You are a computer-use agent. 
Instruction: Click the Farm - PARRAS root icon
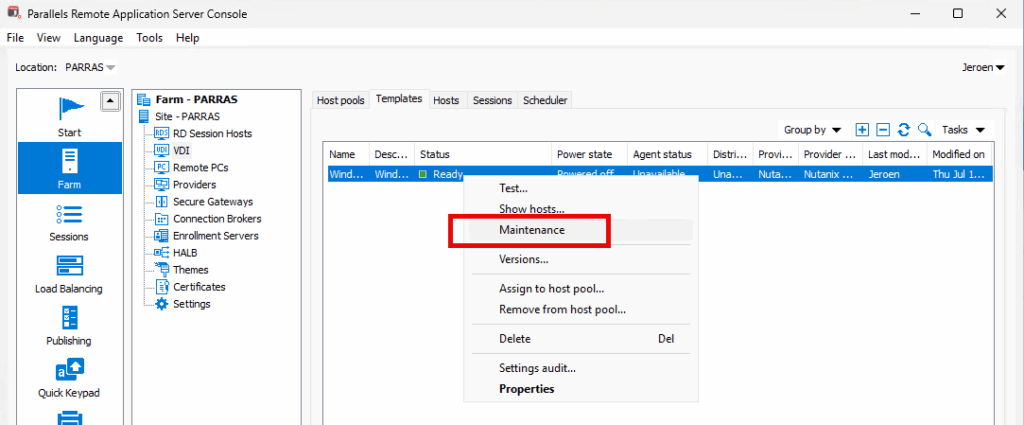[144, 100]
